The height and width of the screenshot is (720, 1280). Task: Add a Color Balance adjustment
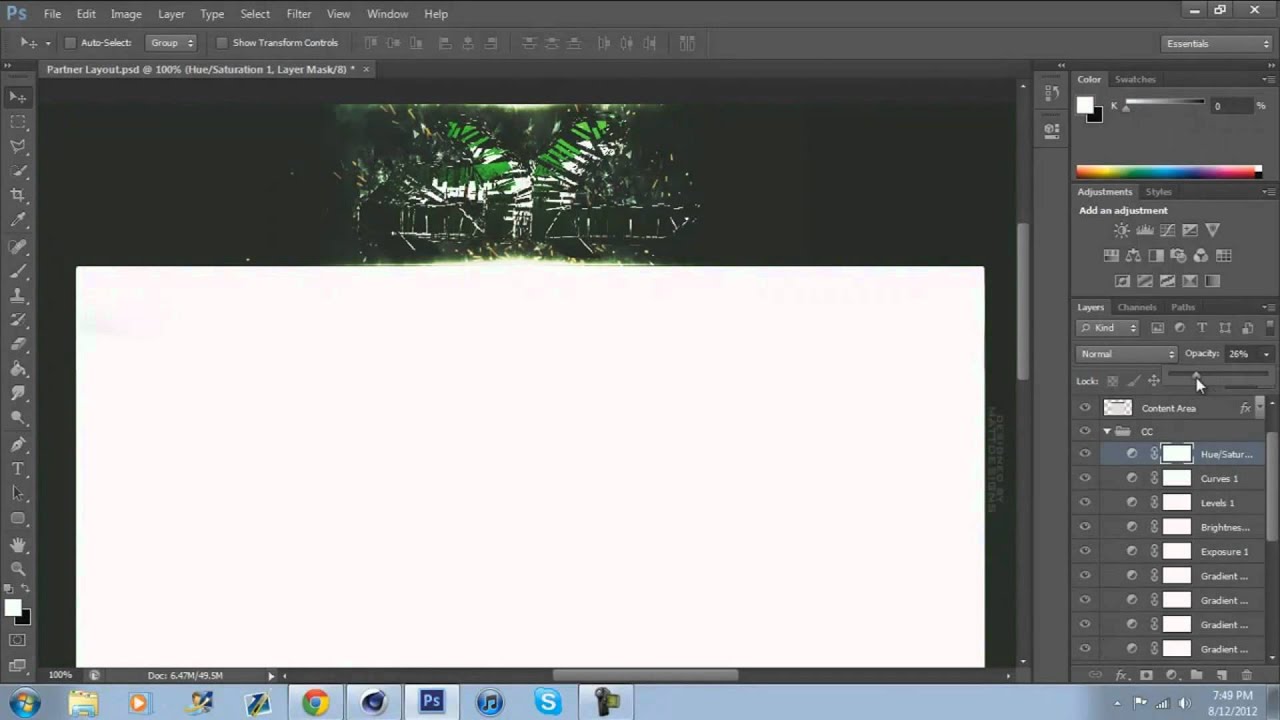coord(1133,256)
